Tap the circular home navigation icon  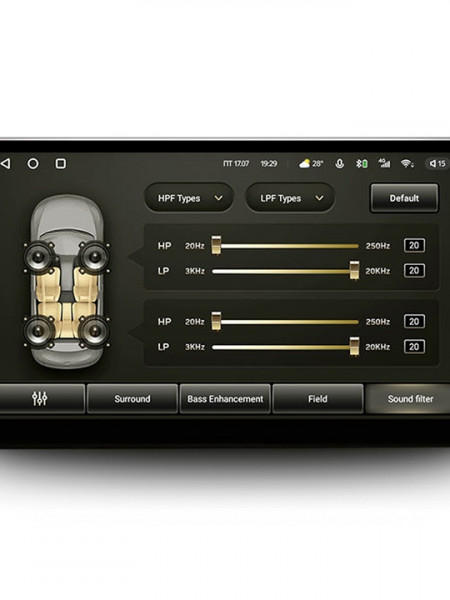tap(33, 164)
